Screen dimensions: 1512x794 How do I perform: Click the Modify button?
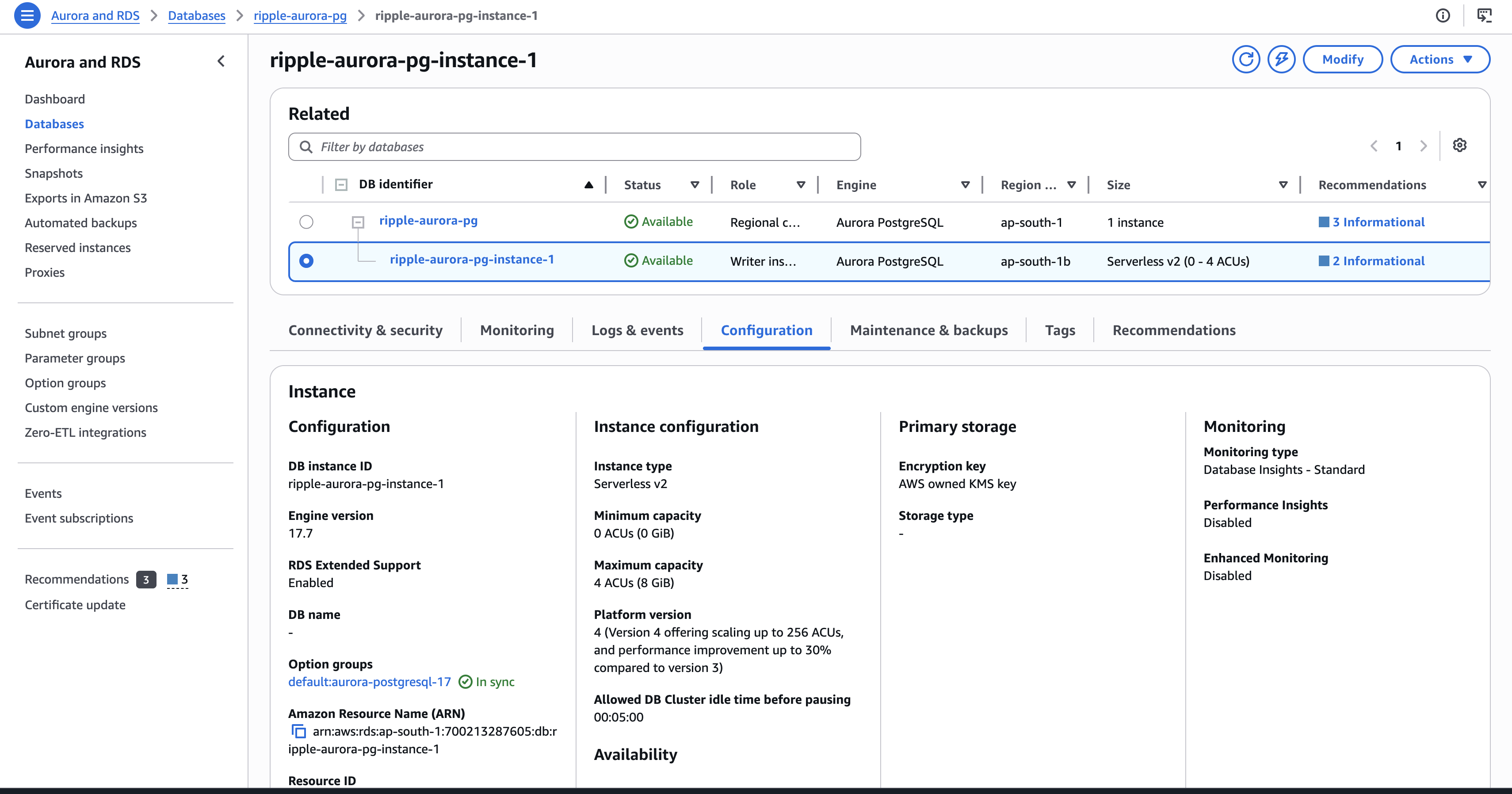pyautogui.click(x=1342, y=59)
